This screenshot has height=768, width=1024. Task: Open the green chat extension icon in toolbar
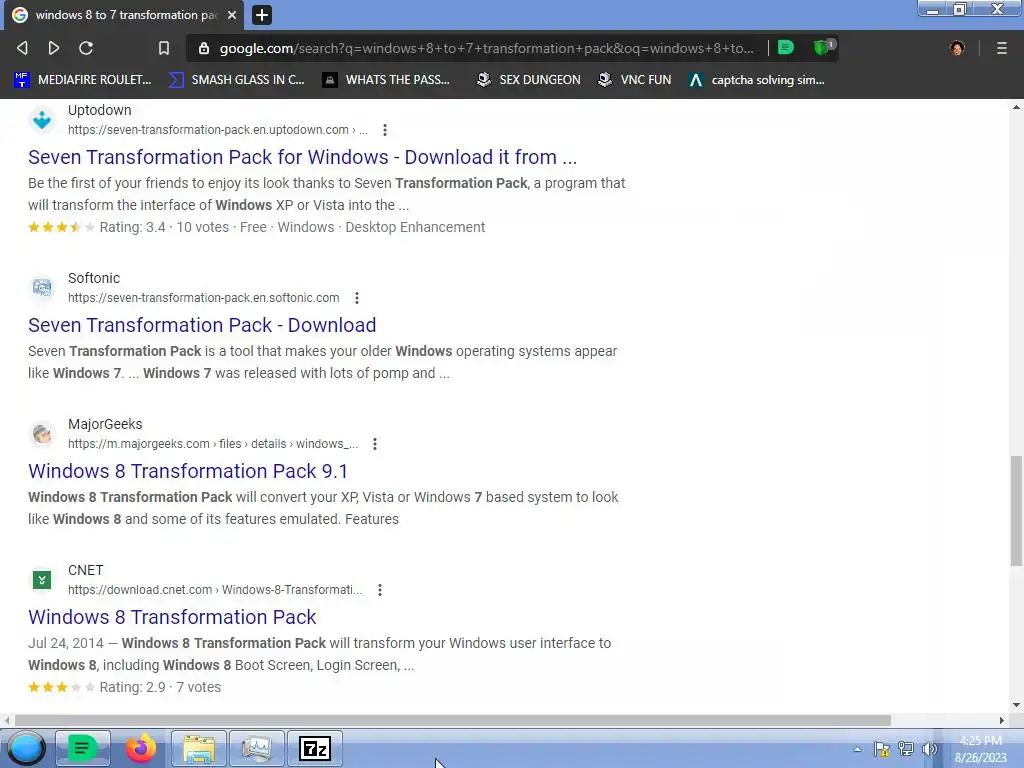point(786,48)
